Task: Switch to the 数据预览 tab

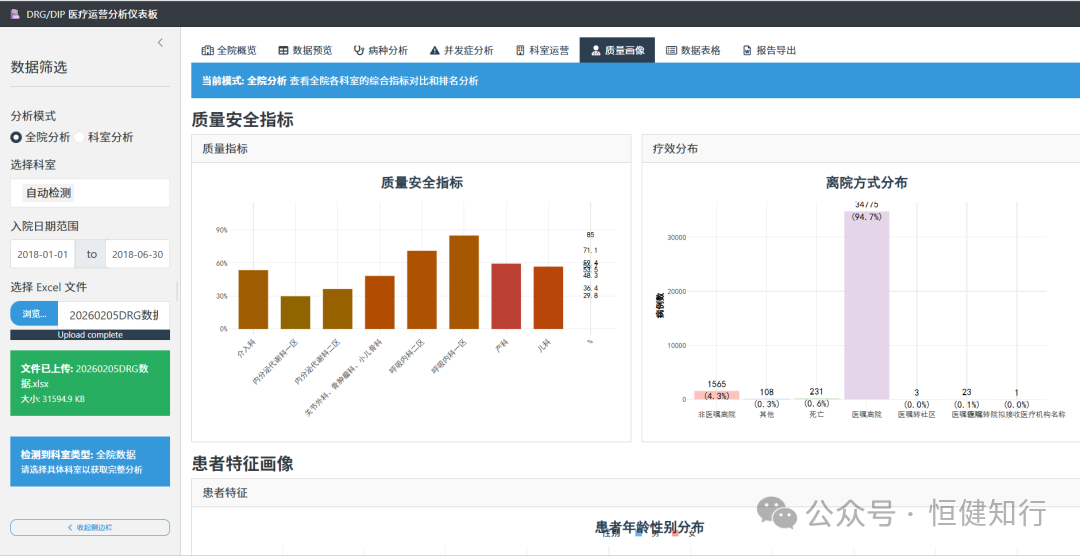Action: pyautogui.click(x=305, y=50)
